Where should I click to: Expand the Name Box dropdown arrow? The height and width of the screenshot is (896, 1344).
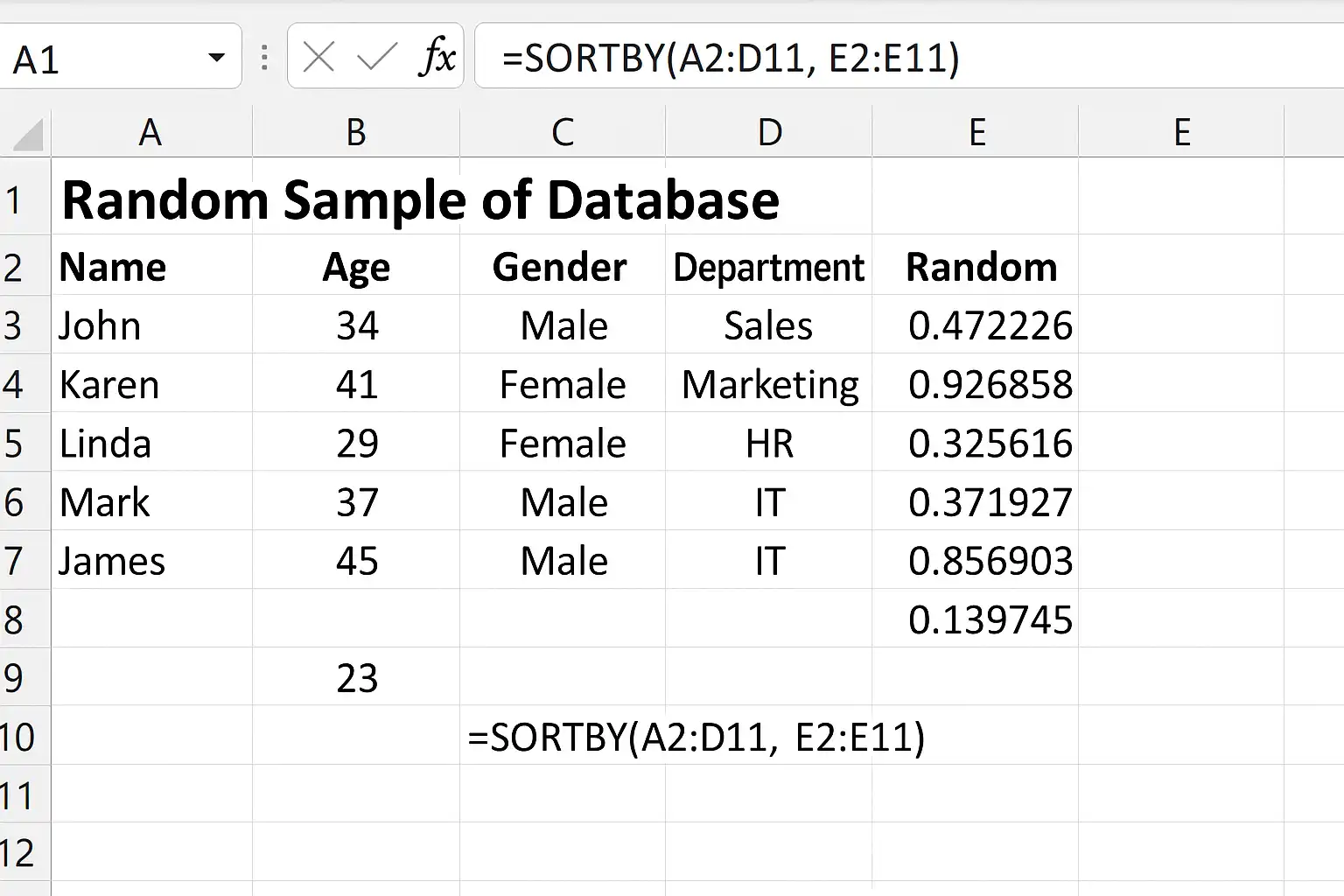(x=216, y=59)
